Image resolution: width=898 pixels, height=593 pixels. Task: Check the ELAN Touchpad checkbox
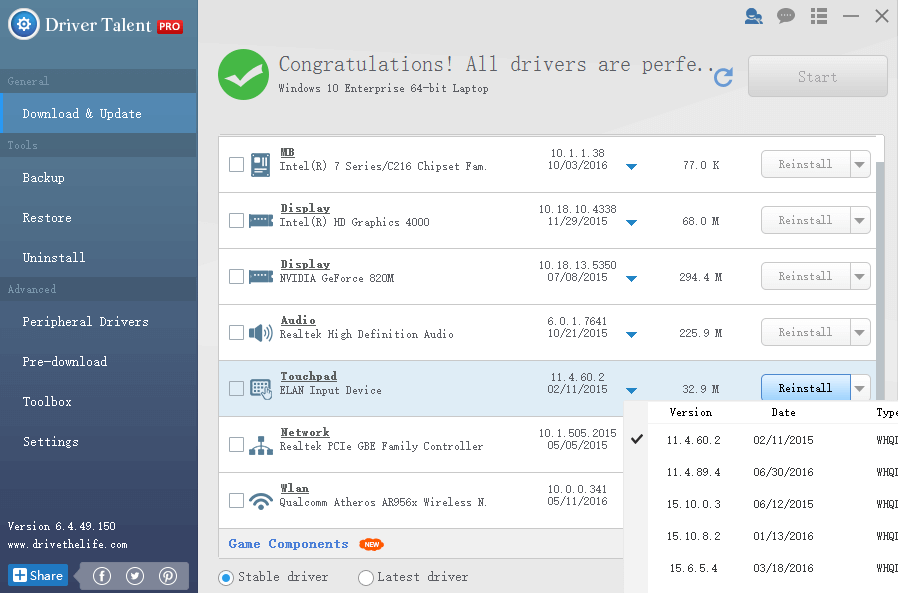point(237,388)
